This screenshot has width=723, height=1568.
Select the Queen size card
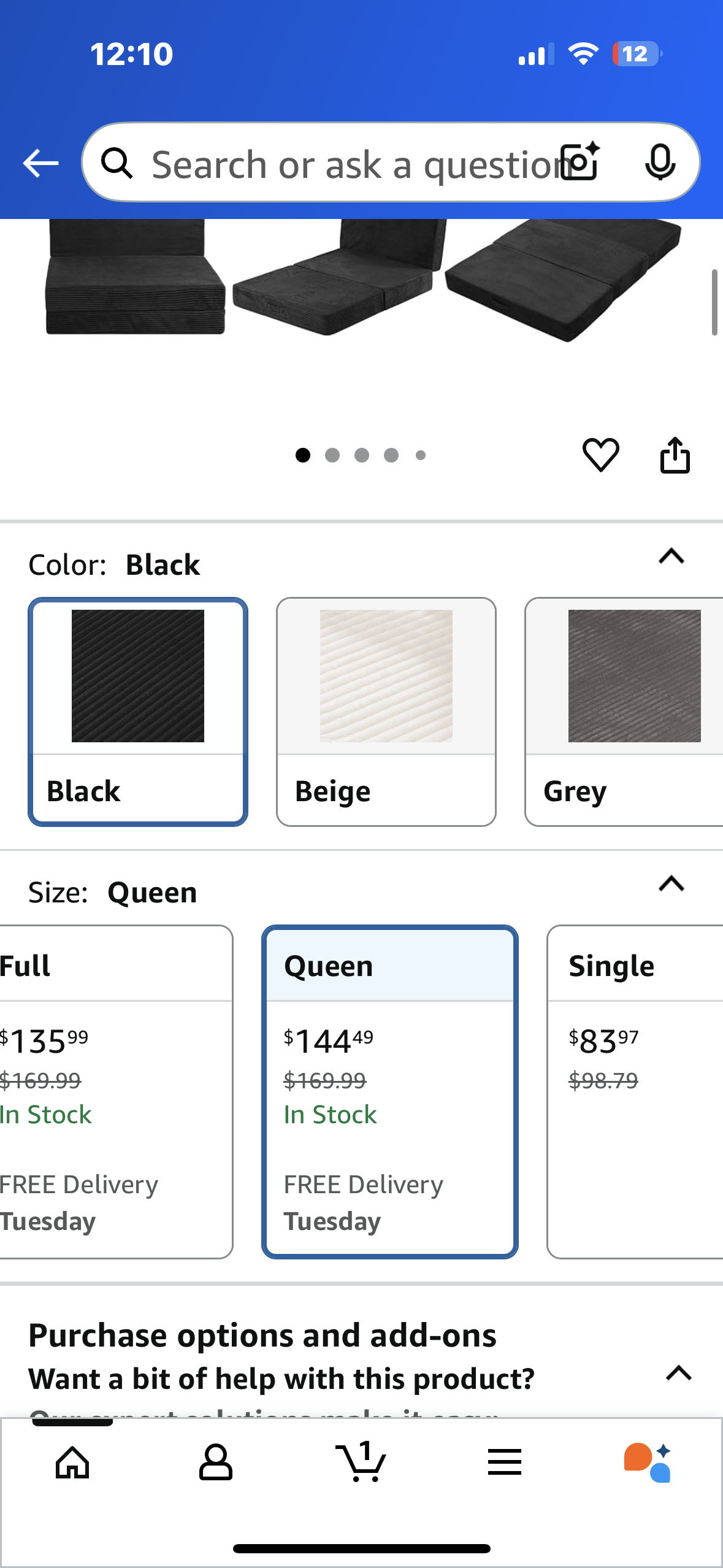click(x=390, y=1092)
